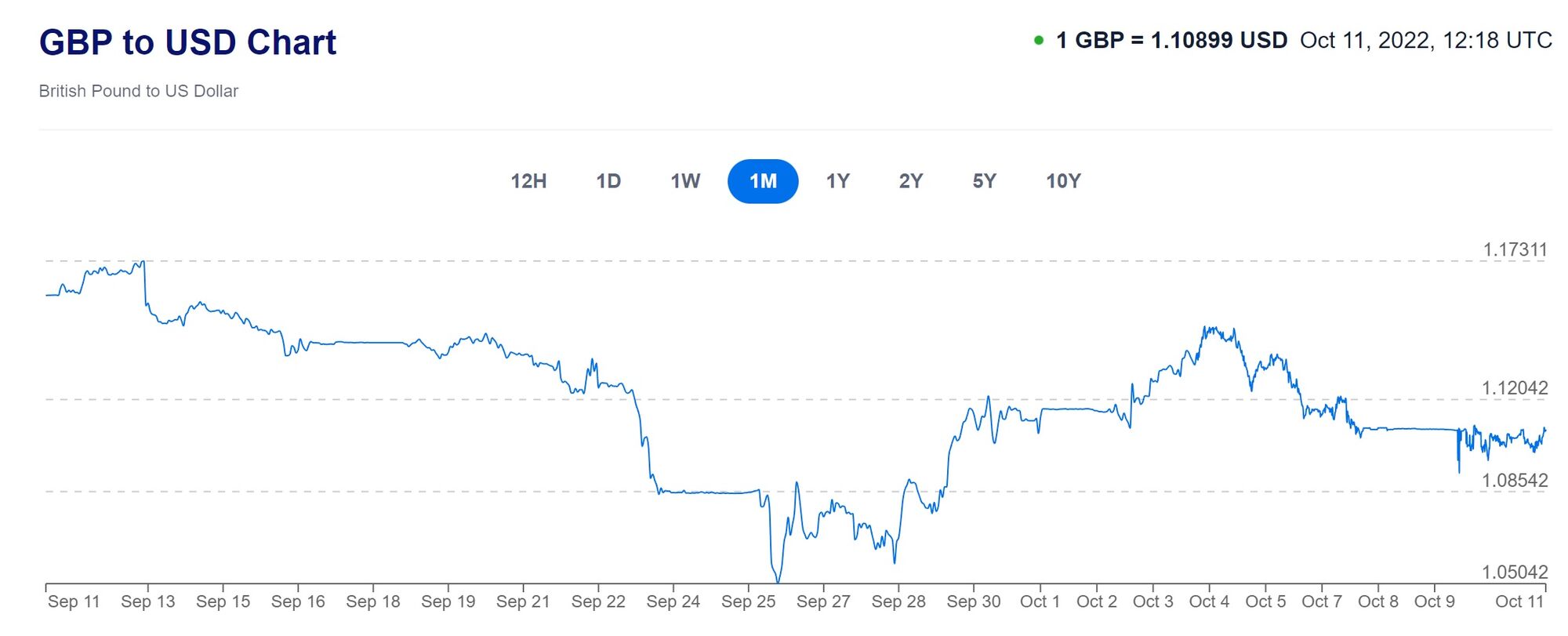This screenshot has height=636, width=1568.
Task: Click the British Pound to US Dollar subtitle
Action: (139, 91)
